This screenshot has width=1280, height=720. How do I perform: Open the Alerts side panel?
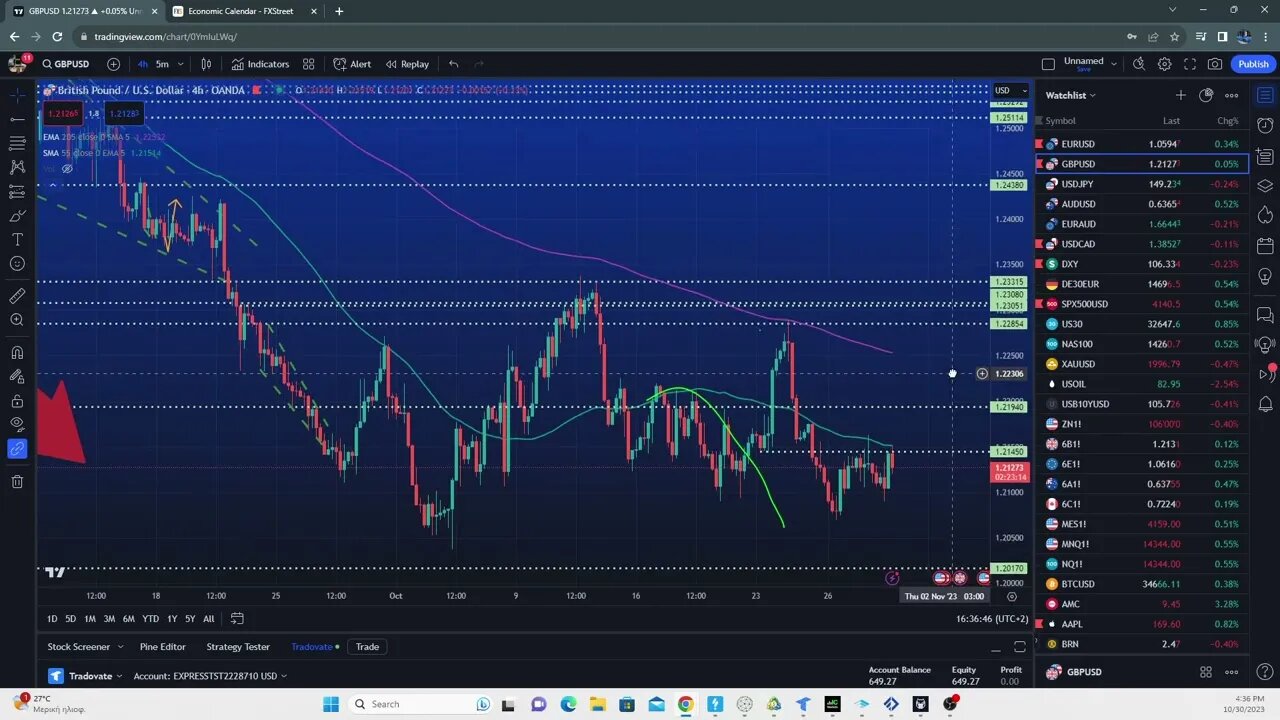tap(1265, 127)
